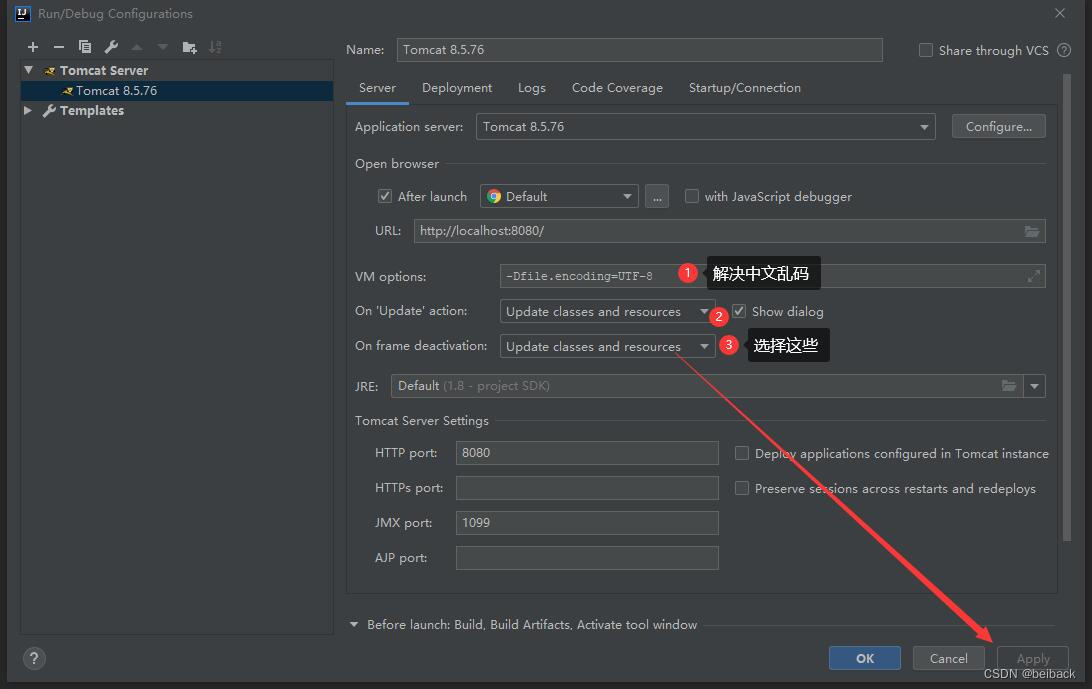The height and width of the screenshot is (689, 1092).
Task: Toggle After launch checkbox
Action: (384, 196)
